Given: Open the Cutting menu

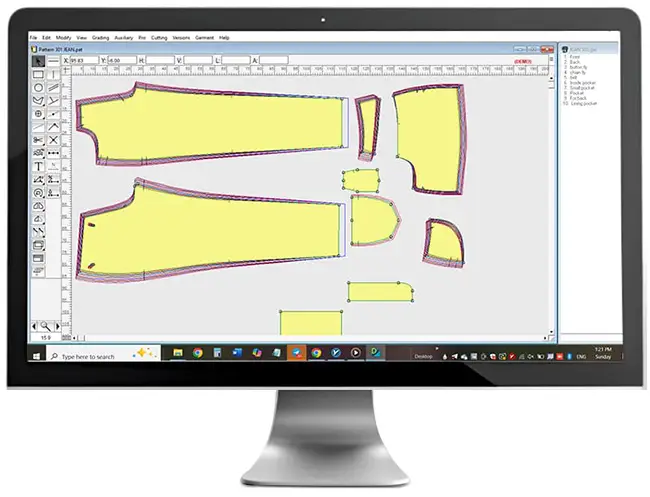Looking at the screenshot, I should click(x=159, y=38).
